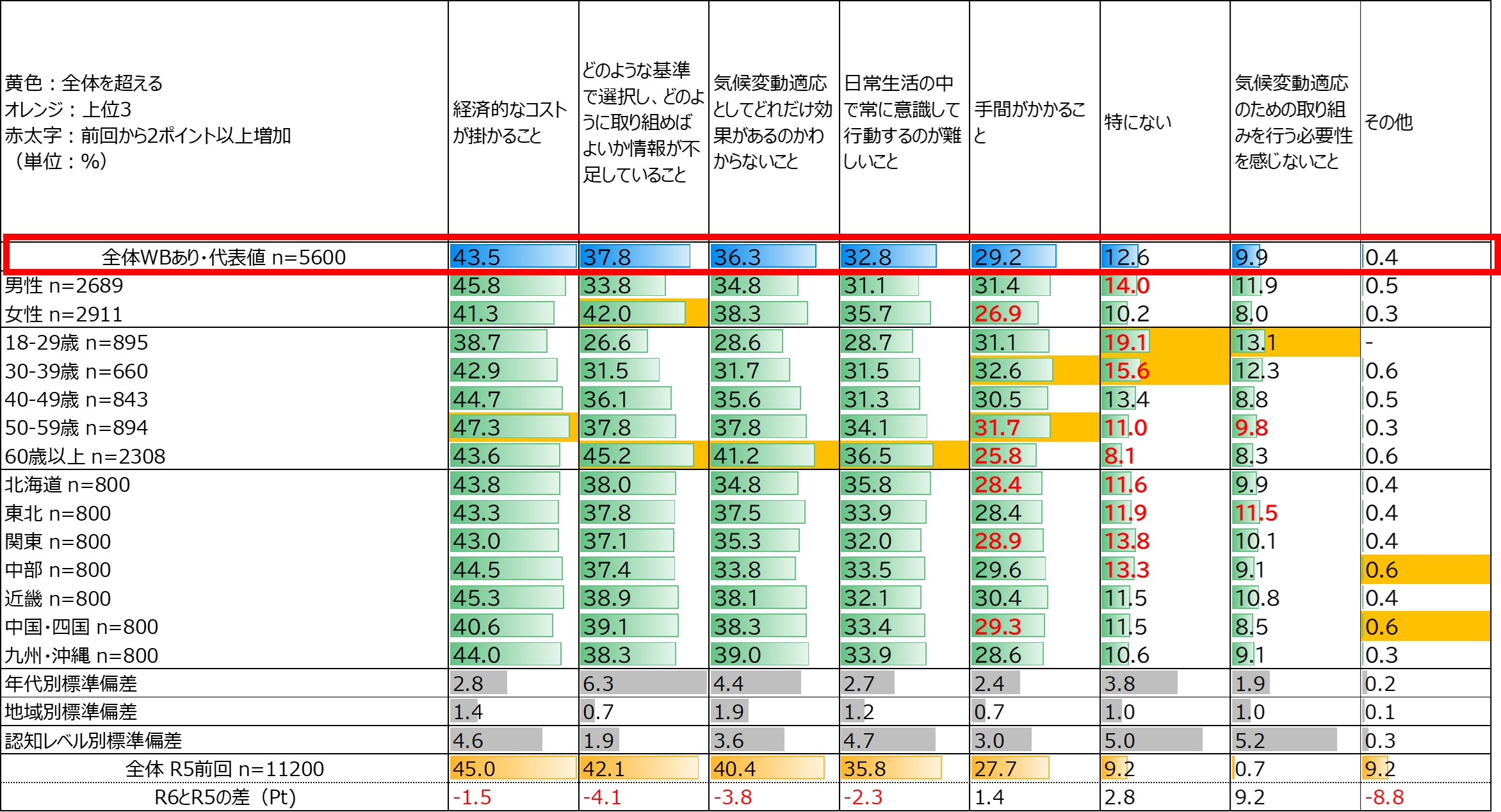The width and height of the screenshot is (1501, 812).
Task: Select the 経済的なコストが掛かること column header
Action: pos(510,122)
